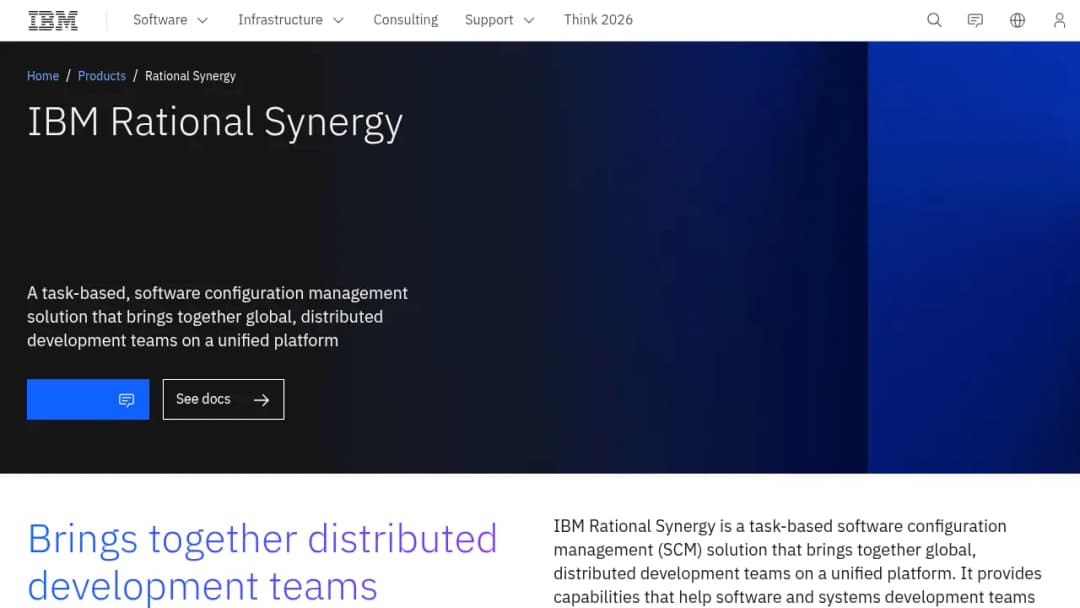Open the chat icon in the header

975,20
